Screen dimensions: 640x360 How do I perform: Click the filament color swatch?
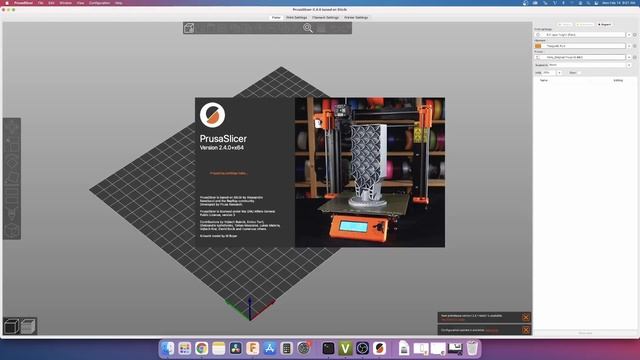pyautogui.click(x=538, y=46)
